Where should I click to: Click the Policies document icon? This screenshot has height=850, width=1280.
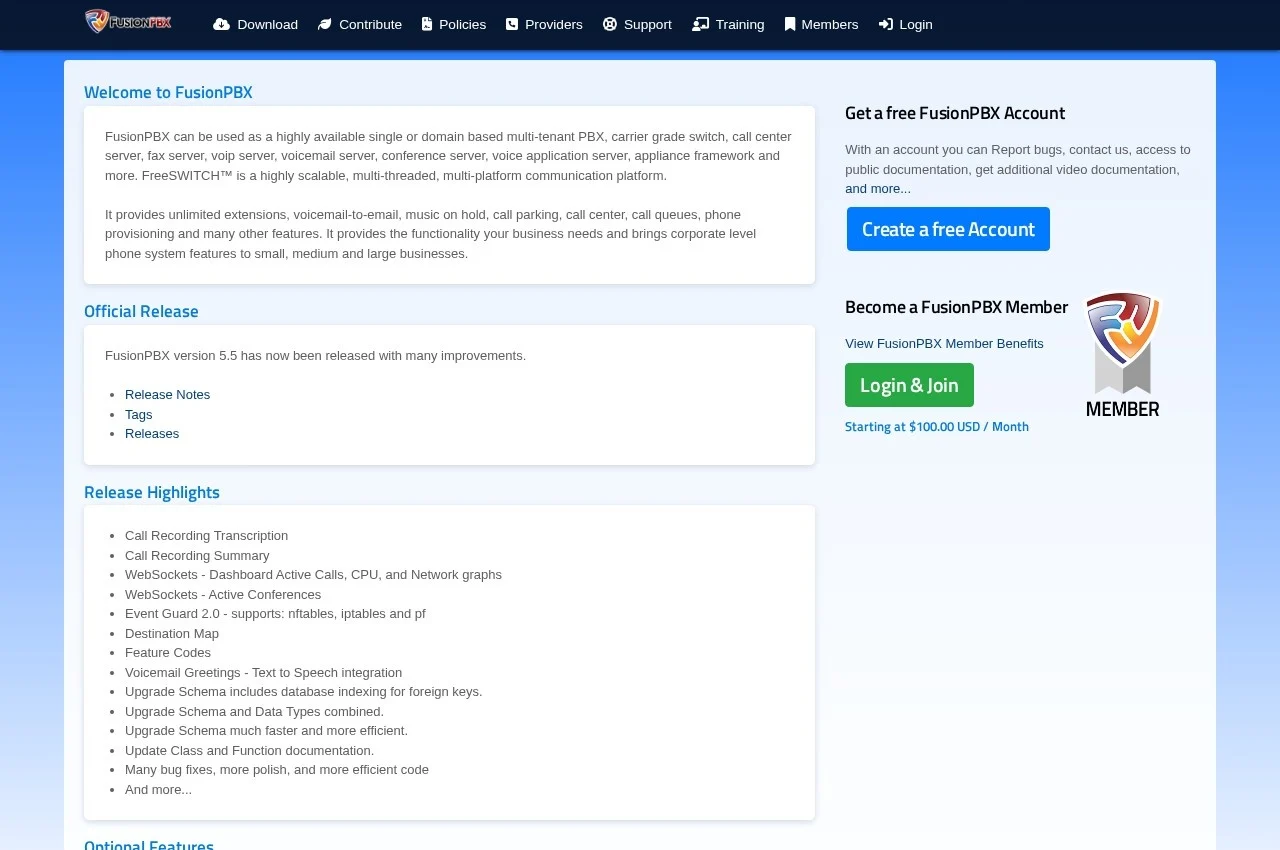tap(427, 24)
